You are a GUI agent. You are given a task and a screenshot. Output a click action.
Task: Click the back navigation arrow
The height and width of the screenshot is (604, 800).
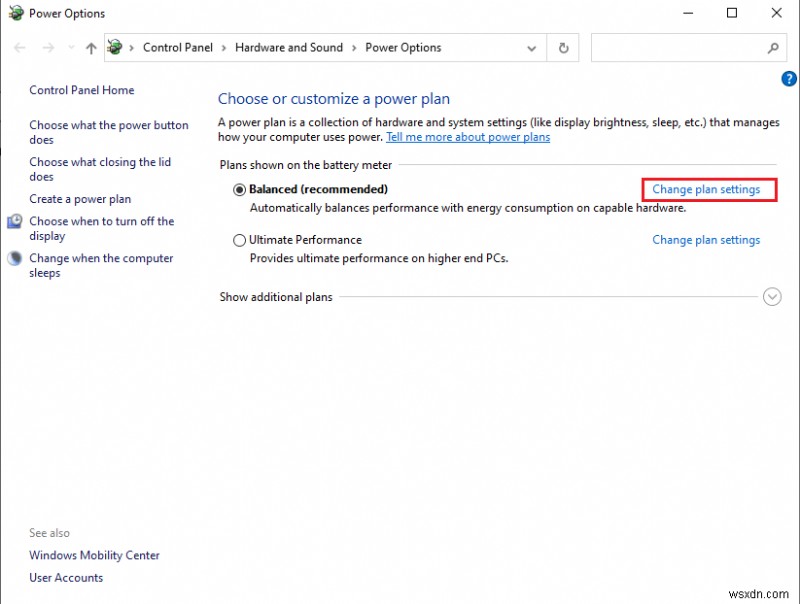[x=19, y=47]
